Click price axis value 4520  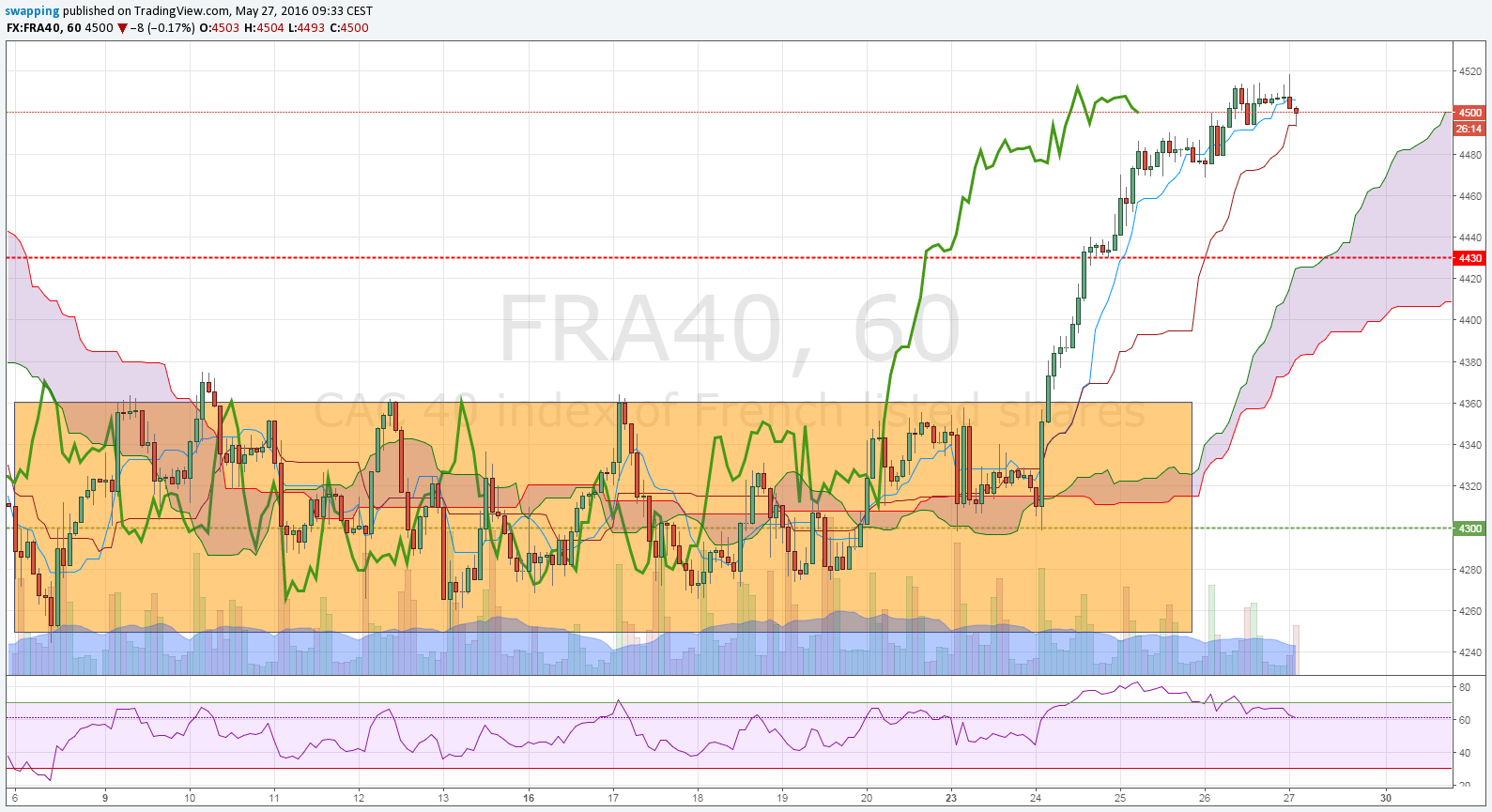pos(1469,71)
